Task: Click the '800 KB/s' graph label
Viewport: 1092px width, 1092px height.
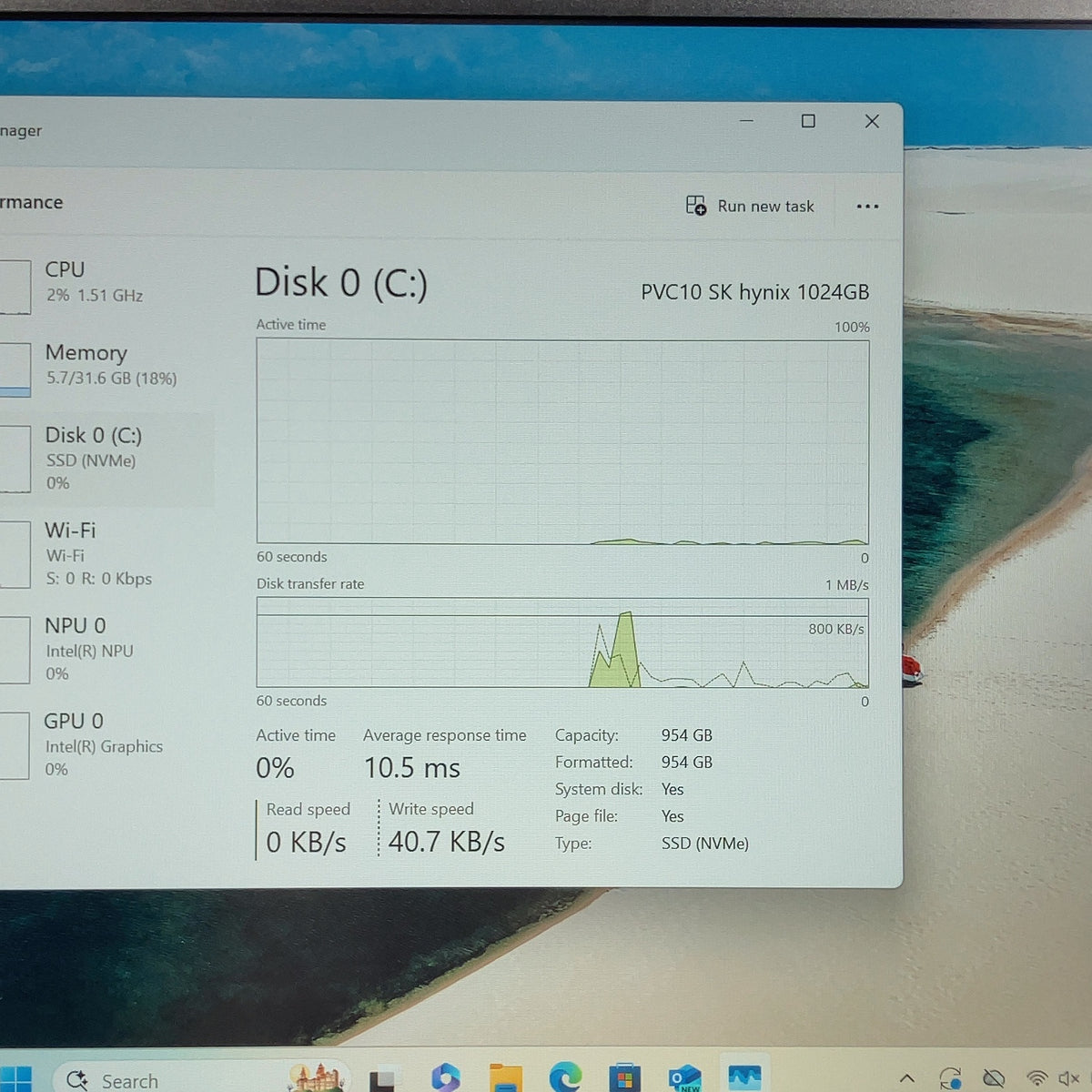Action: (x=836, y=629)
